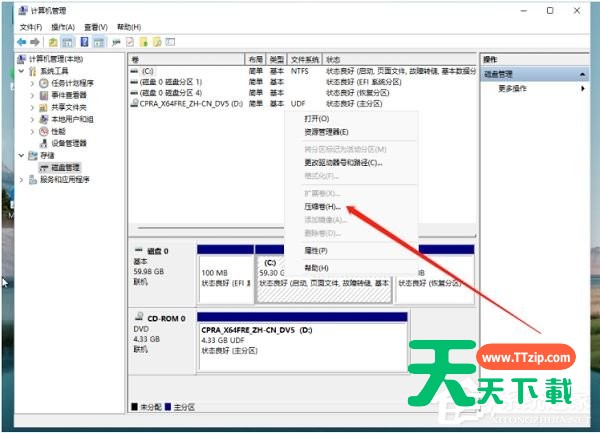Image resolution: width=600 pixels, height=433 pixels.
Task: Select the 服务和应用程序 tree item
Action: pos(65,179)
